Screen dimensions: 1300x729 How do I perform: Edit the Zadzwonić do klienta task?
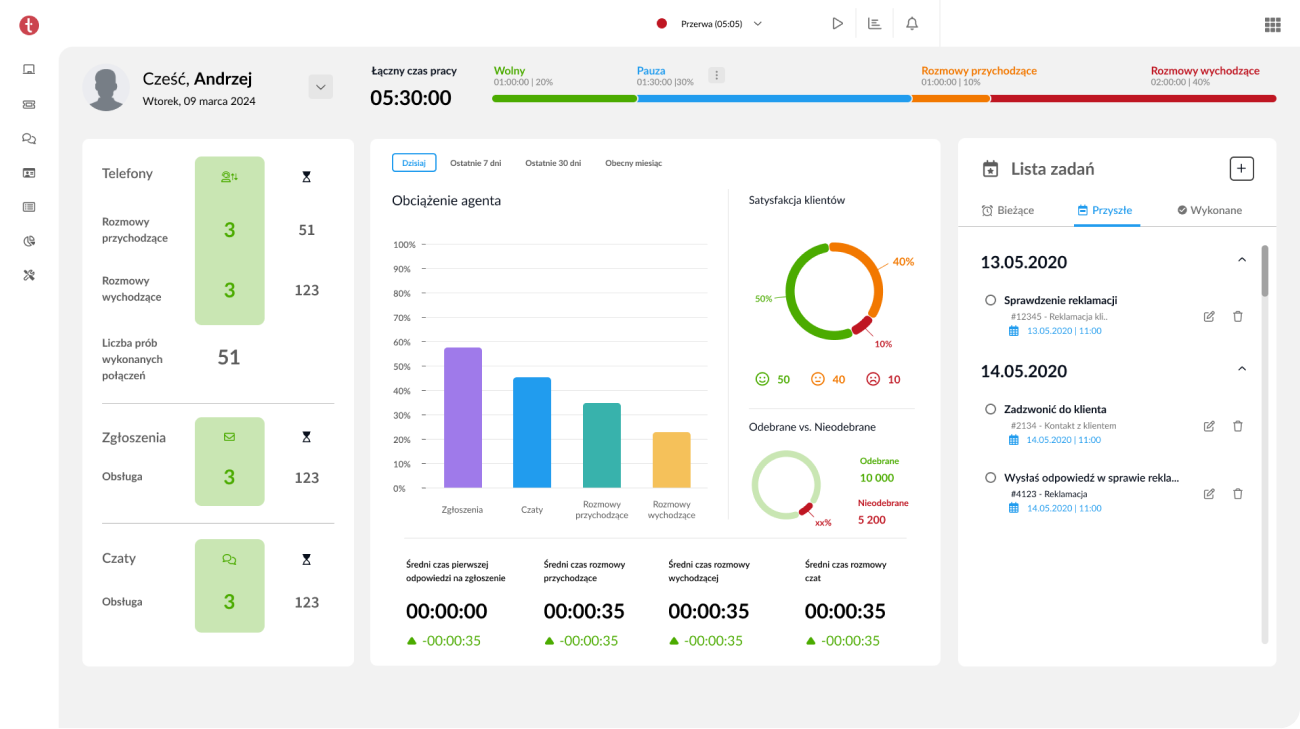1209,425
